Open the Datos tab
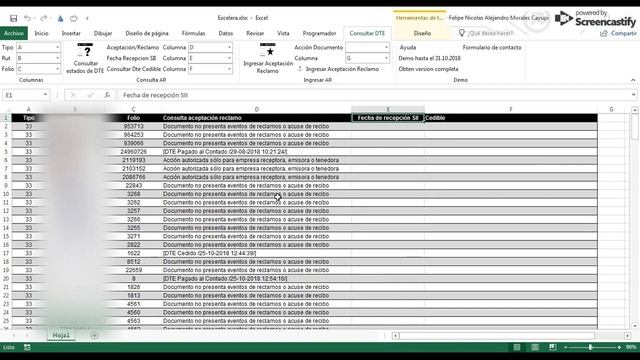This screenshot has height=360, width=640. click(x=226, y=33)
